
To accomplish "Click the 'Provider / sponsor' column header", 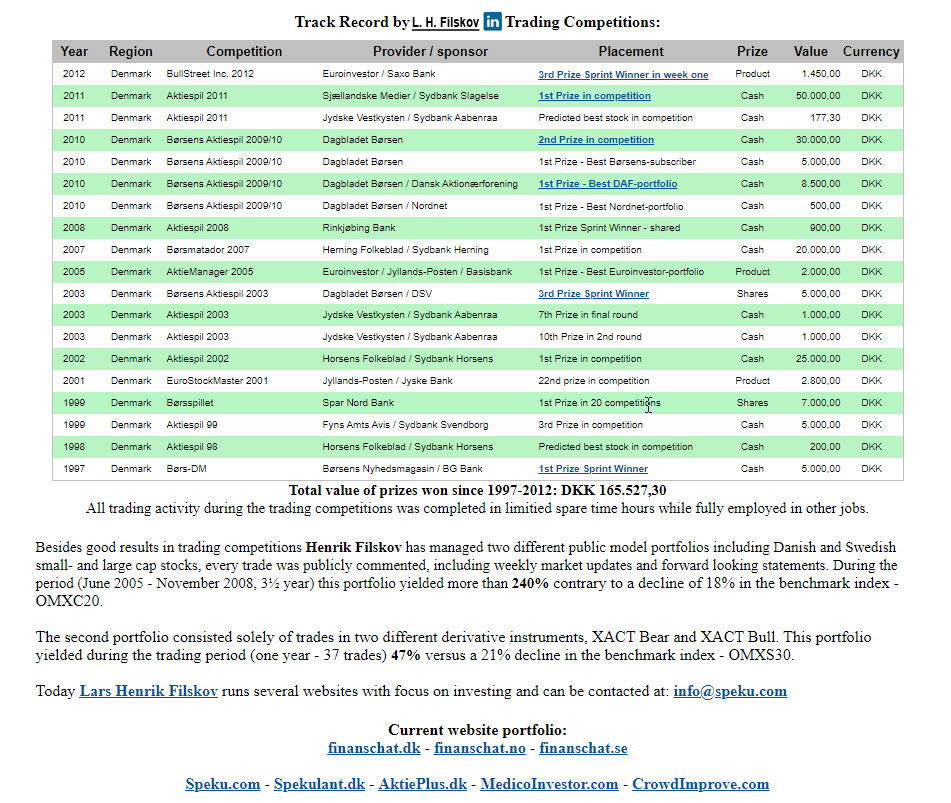I will (430, 52).
